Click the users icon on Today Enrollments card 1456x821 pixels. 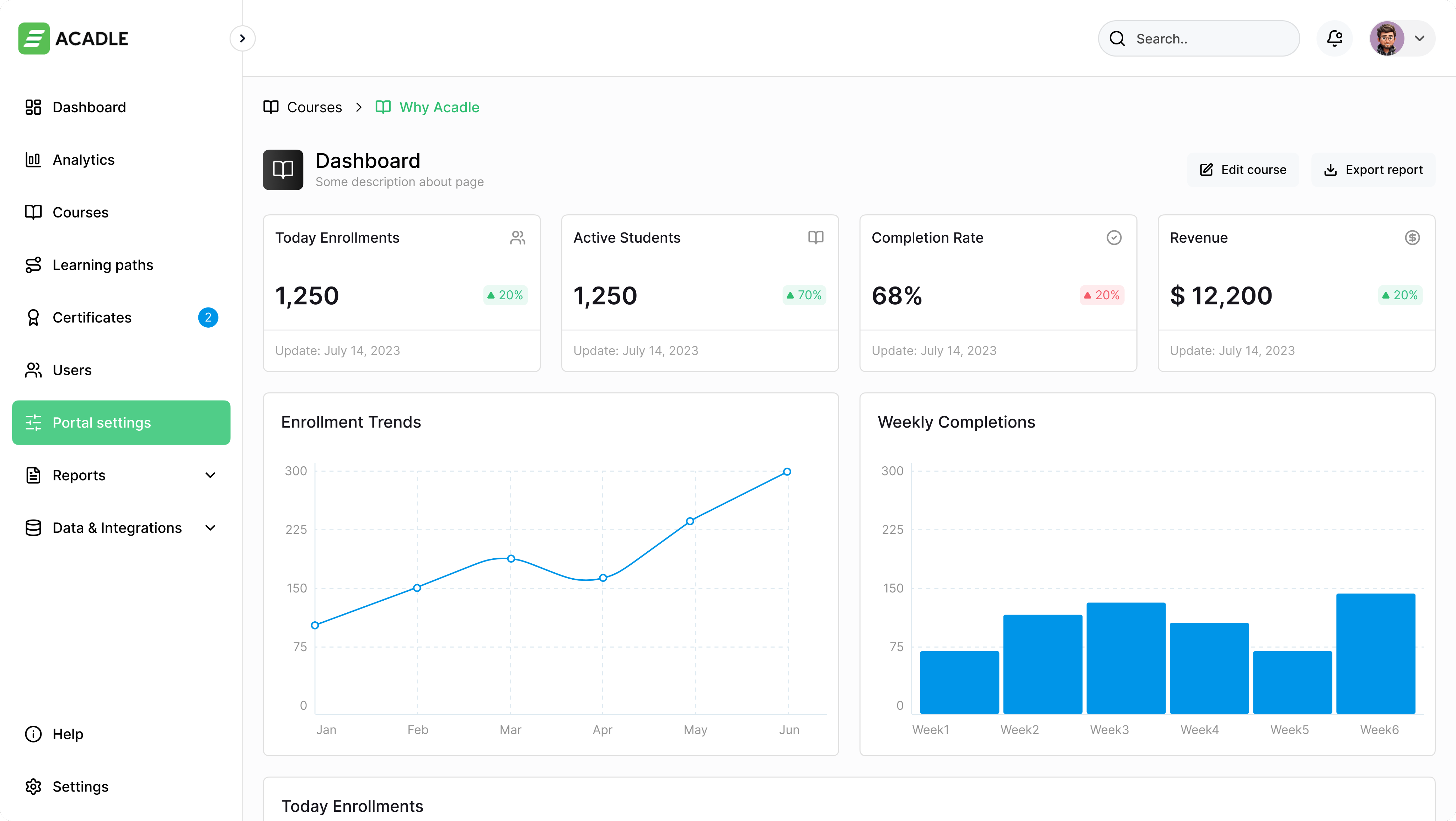click(517, 238)
